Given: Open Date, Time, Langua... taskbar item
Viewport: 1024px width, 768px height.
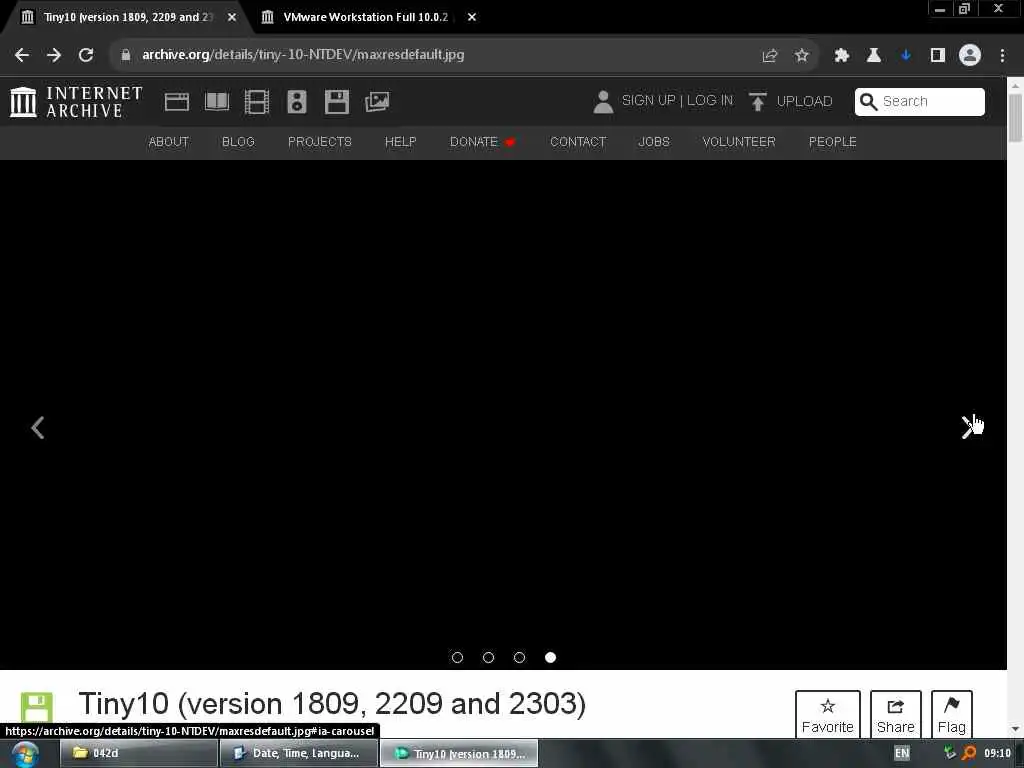Looking at the screenshot, I should [298, 753].
